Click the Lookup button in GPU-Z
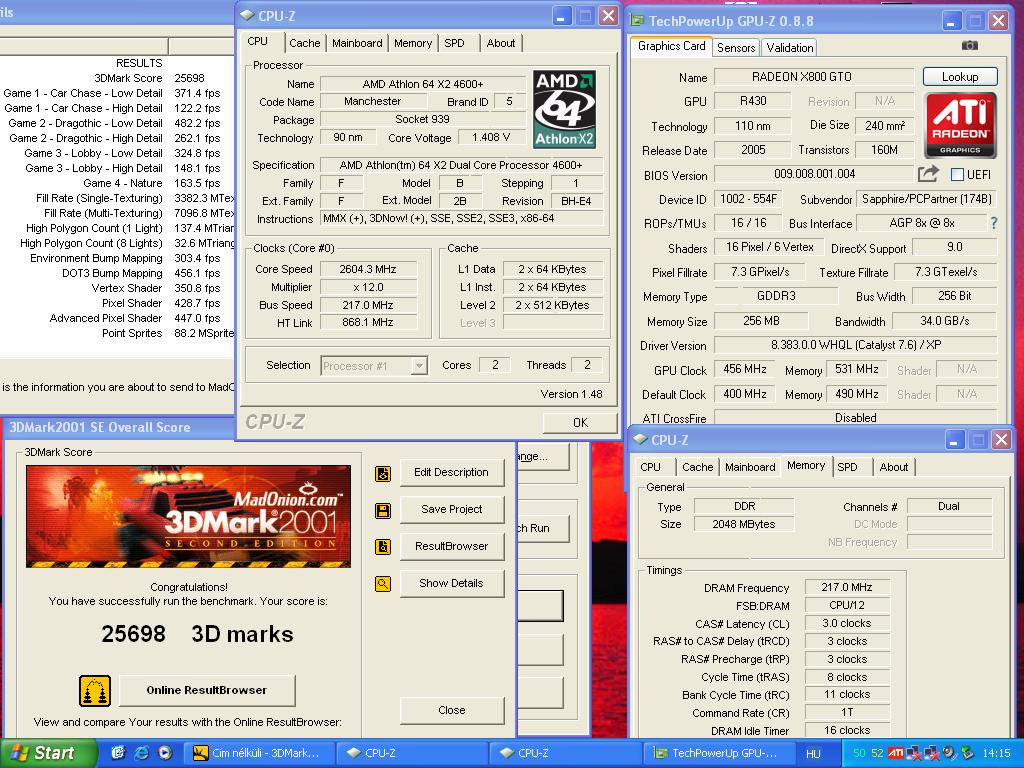The width and height of the screenshot is (1024, 768). pos(959,76)
